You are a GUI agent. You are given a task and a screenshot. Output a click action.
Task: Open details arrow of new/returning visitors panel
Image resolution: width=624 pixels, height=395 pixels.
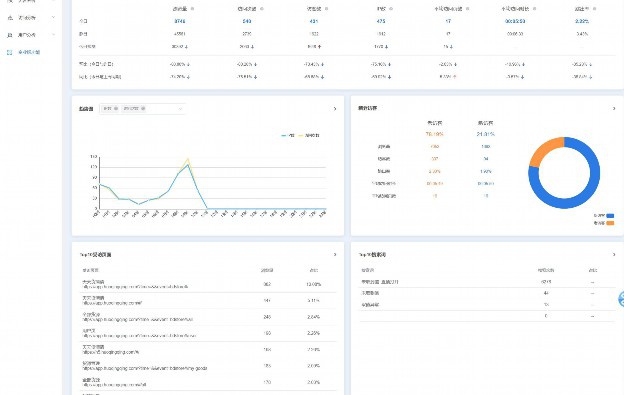614,108
